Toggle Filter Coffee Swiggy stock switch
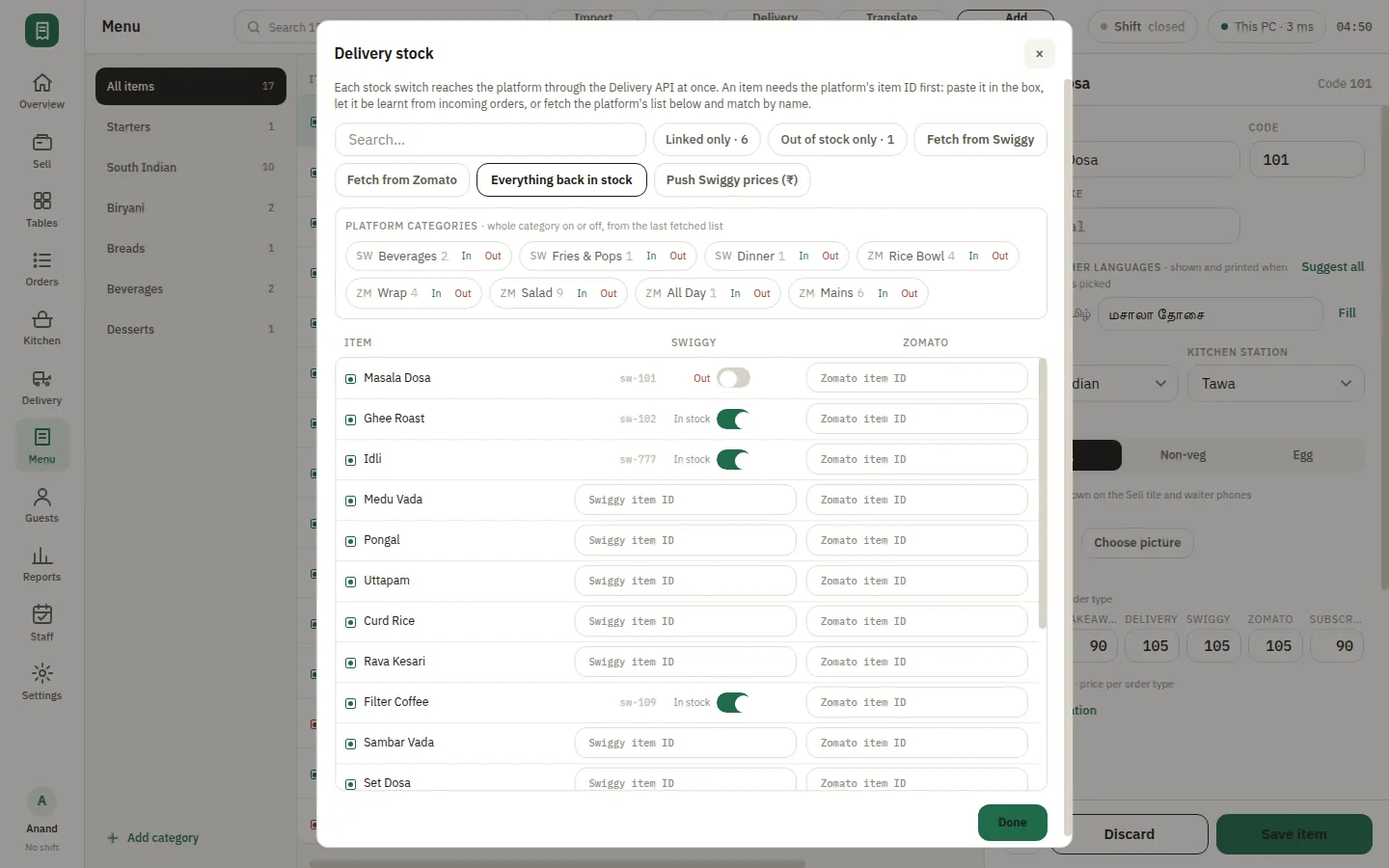Screen dimensions: 1389x868 click(733, 702)
